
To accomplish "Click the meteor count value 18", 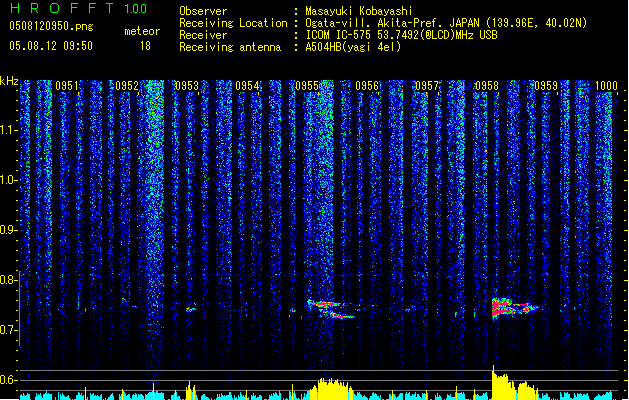I will click(x=145, y=46).
